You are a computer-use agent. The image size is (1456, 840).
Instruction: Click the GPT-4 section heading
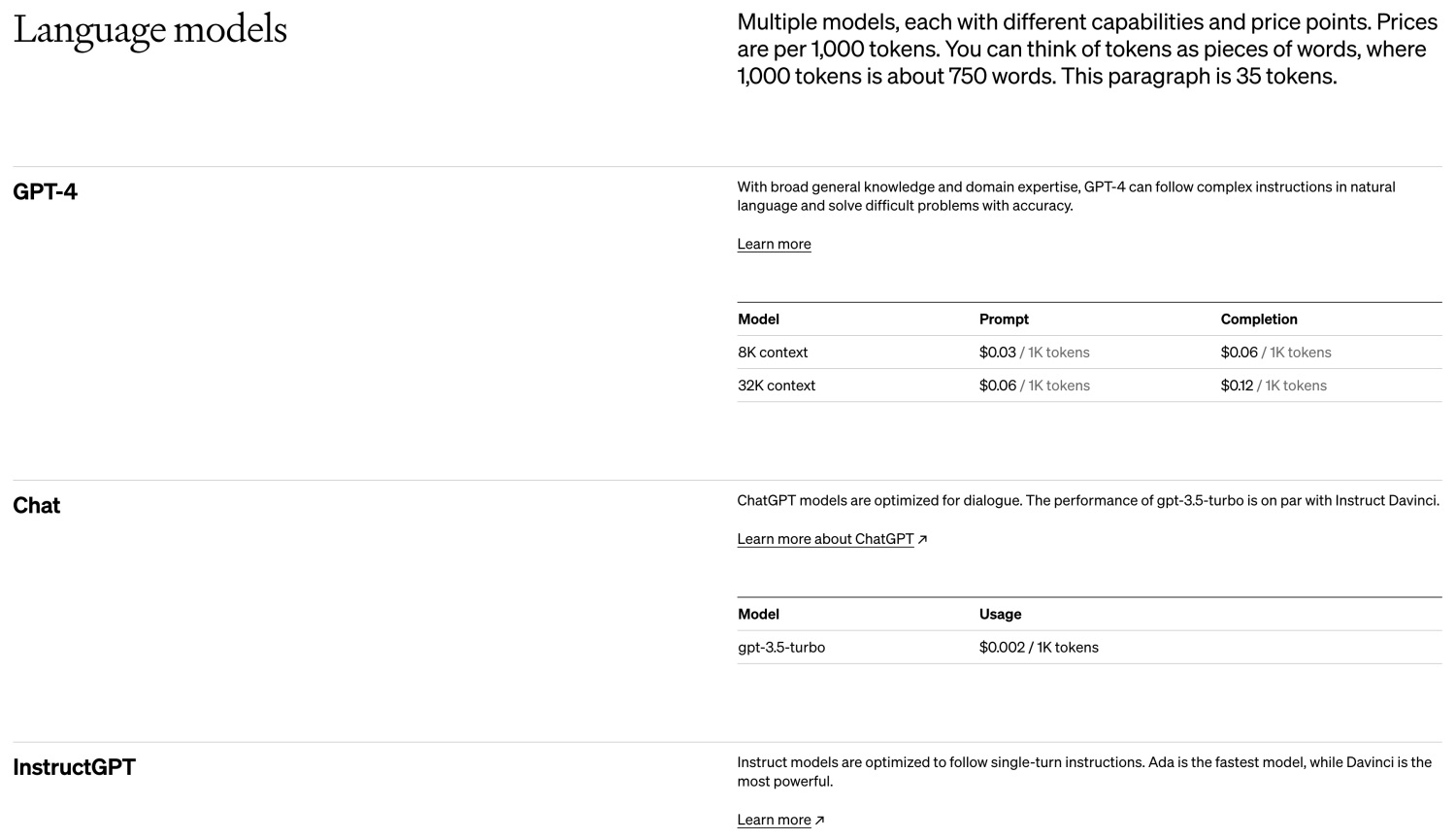click(x=45, y=191)
